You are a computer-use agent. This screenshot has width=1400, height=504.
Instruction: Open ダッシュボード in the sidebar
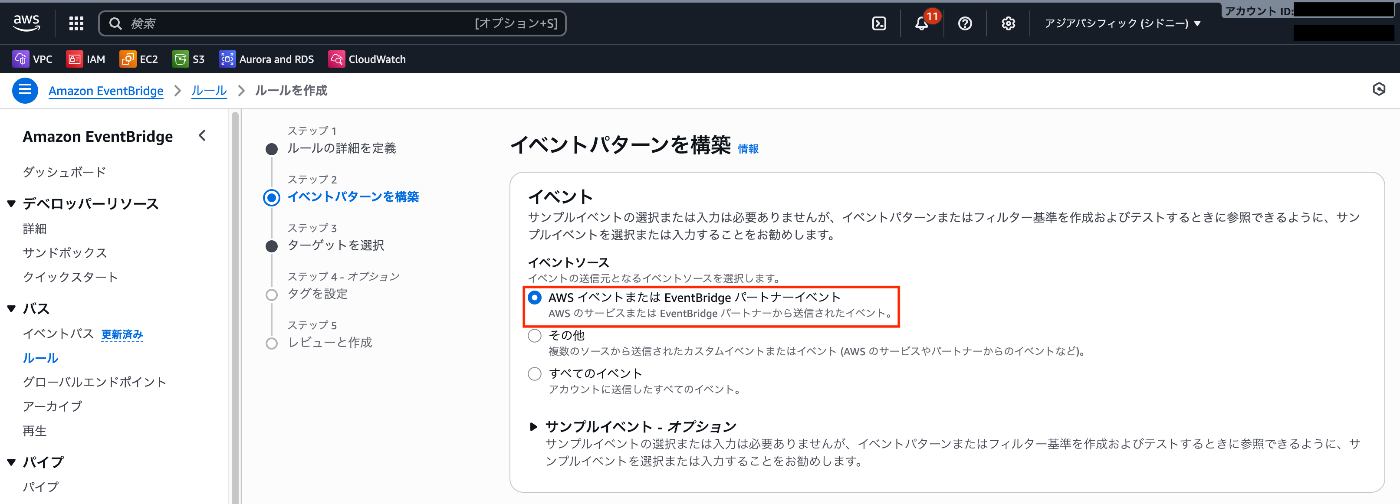point(64,172)
